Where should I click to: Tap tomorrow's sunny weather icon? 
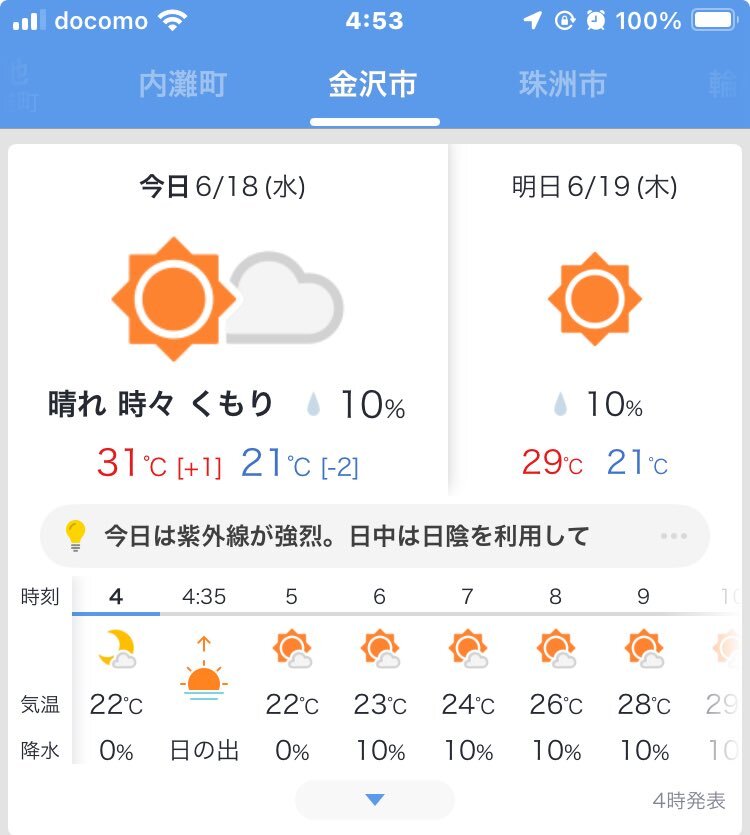coord(595,298)
